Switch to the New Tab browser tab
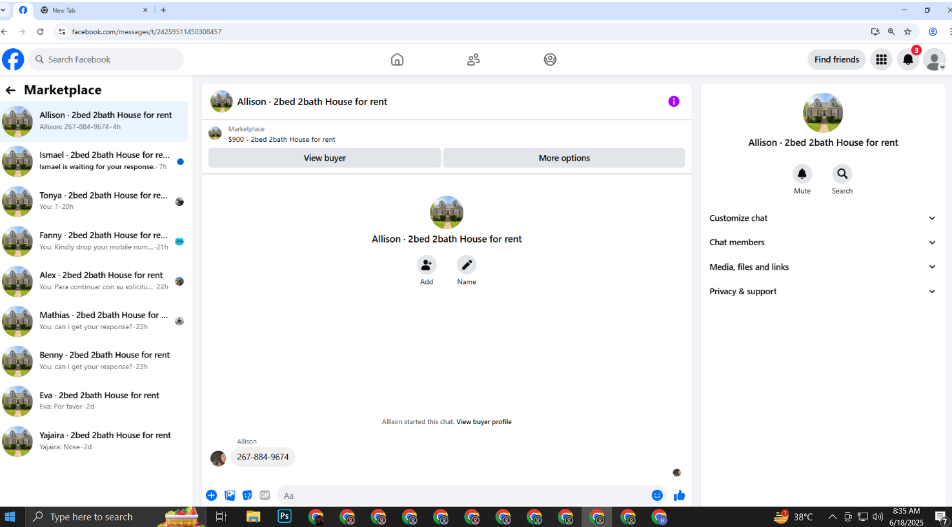 pos(93,10)
